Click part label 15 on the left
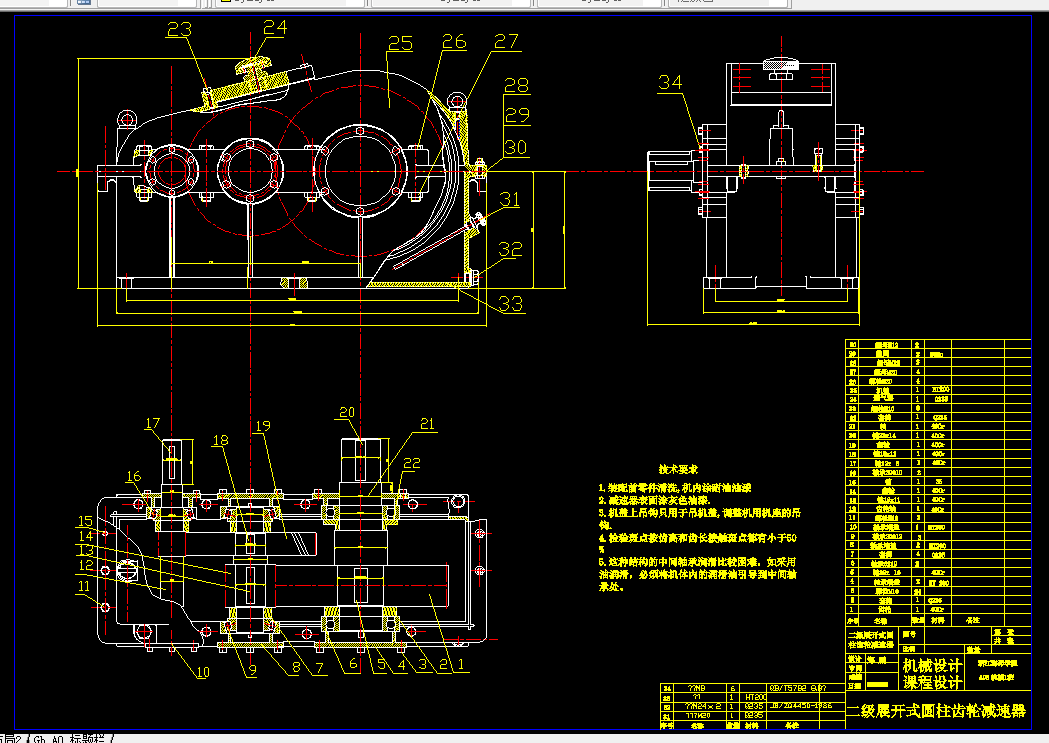 tap(85, 521)
